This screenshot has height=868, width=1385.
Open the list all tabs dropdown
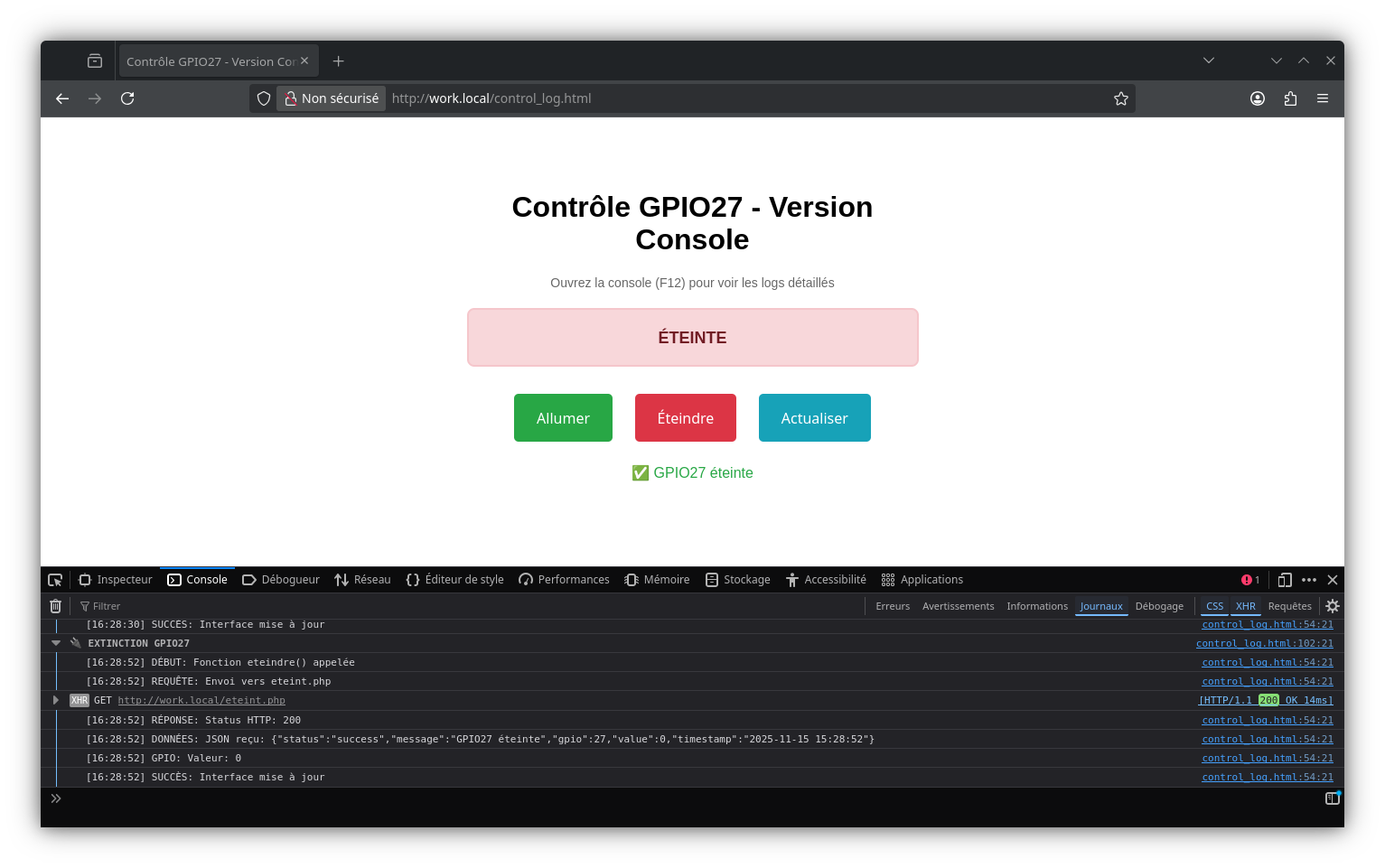pyautogui.click(x=1208, y=61)
